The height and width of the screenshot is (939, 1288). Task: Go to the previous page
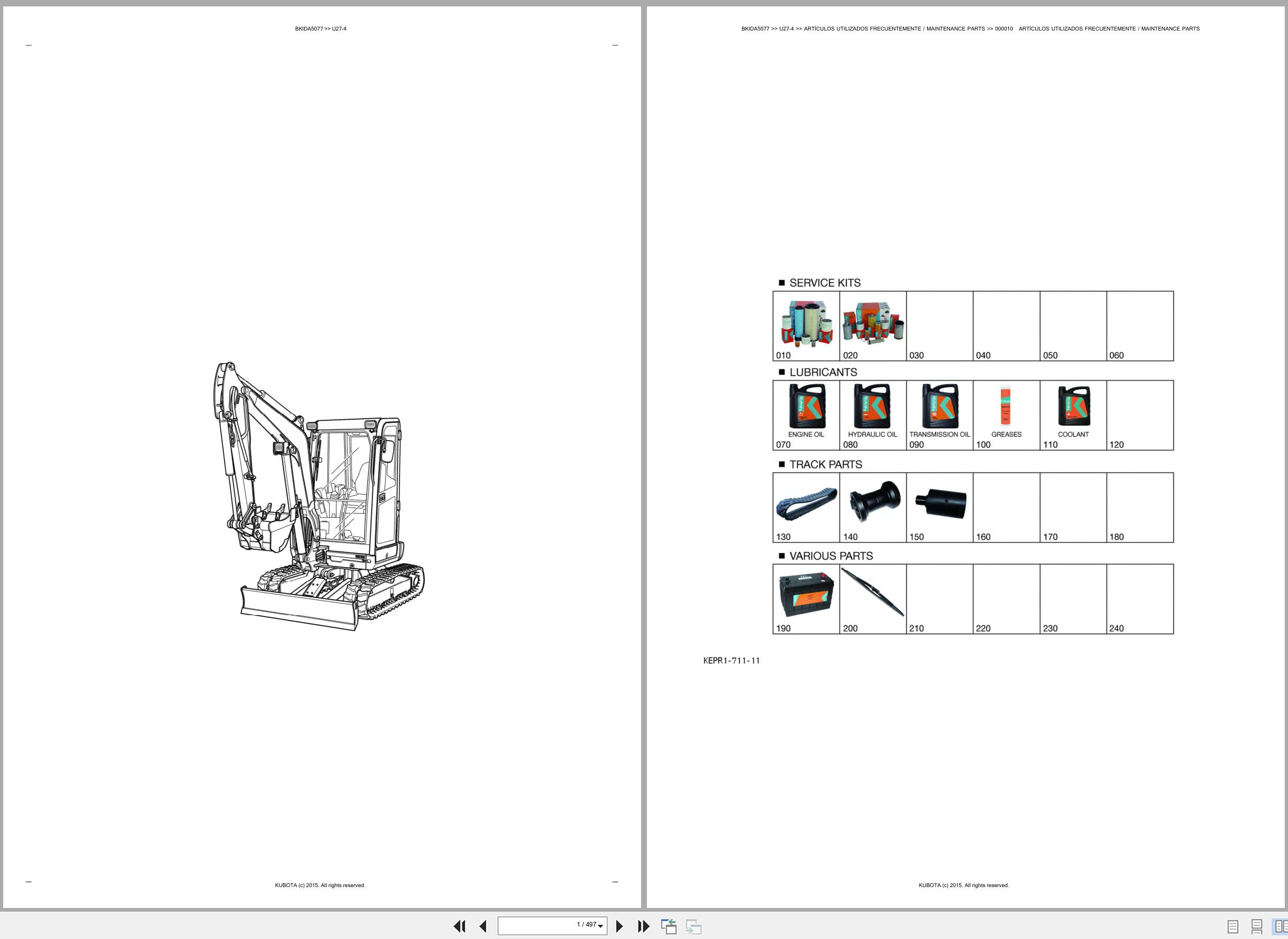pyautogui.click(x=484, y=927)
